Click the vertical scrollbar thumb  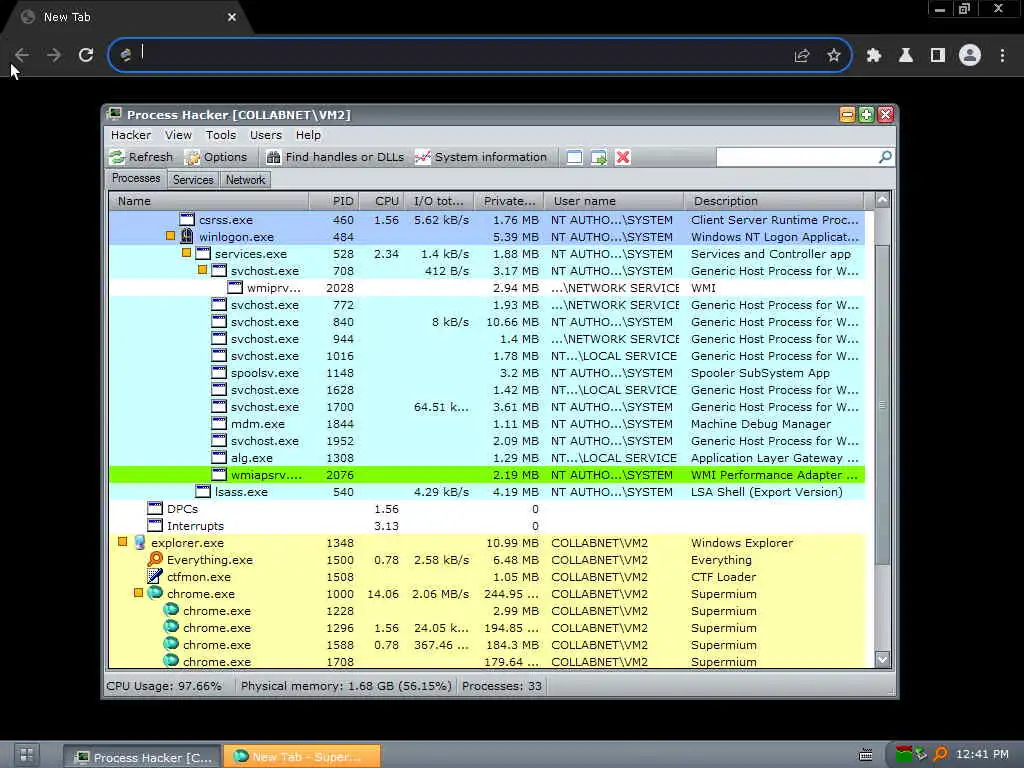pyautogui.click(x=882, y=405)
